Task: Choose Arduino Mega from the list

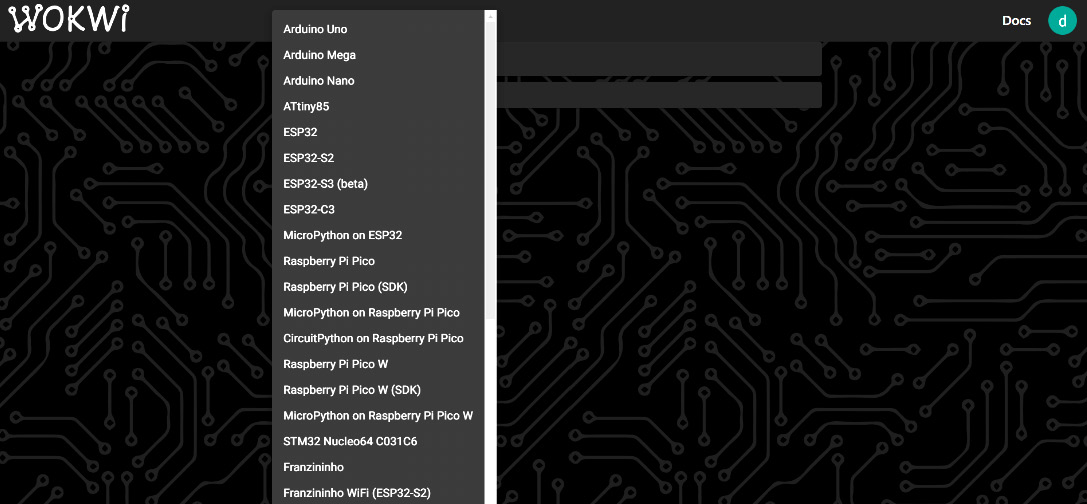Action: tap(379, 55)
